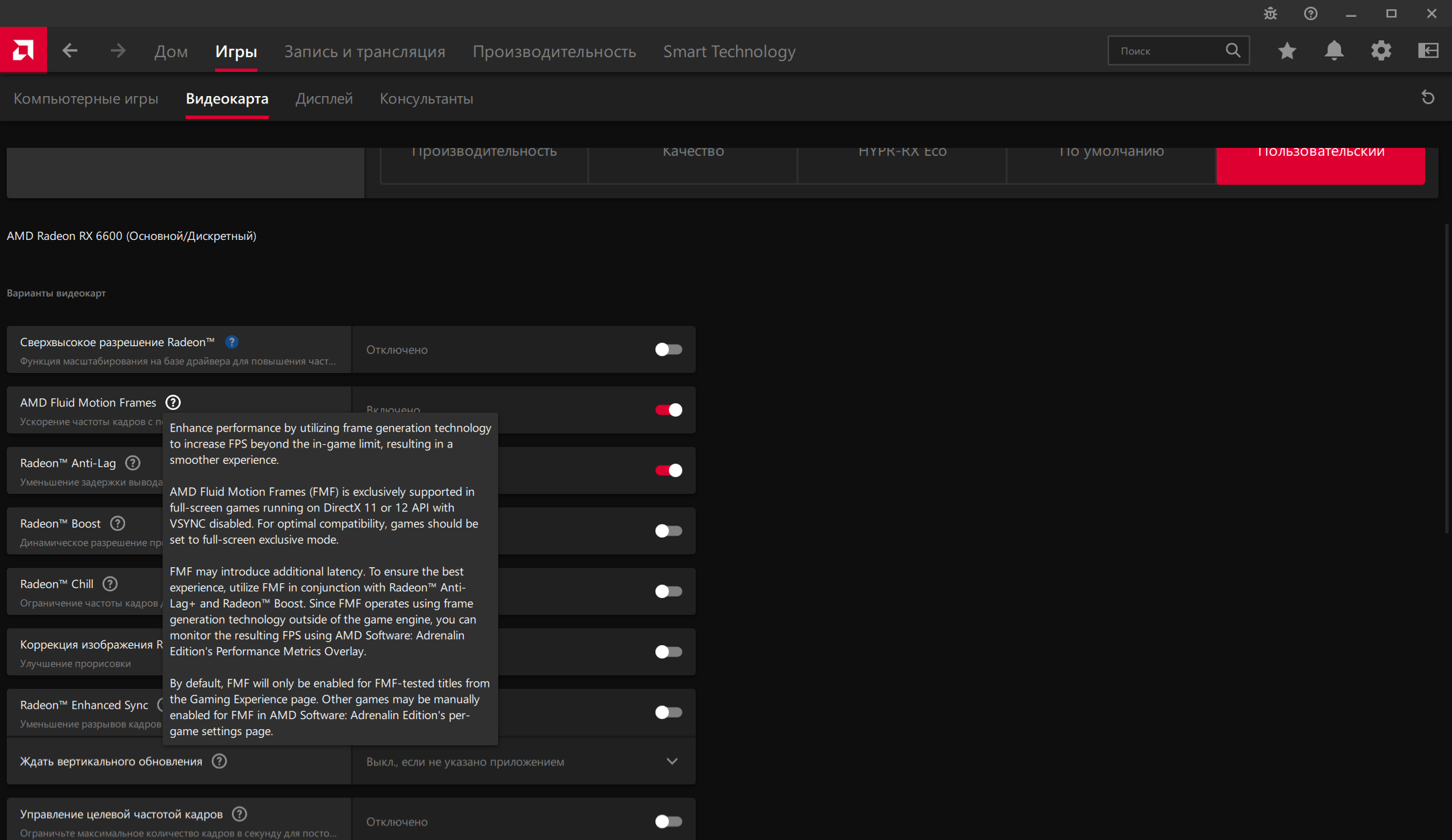1452x840 pixels.
Task: Show help for Radeon Boost
Action: click(x=118, y=523)
